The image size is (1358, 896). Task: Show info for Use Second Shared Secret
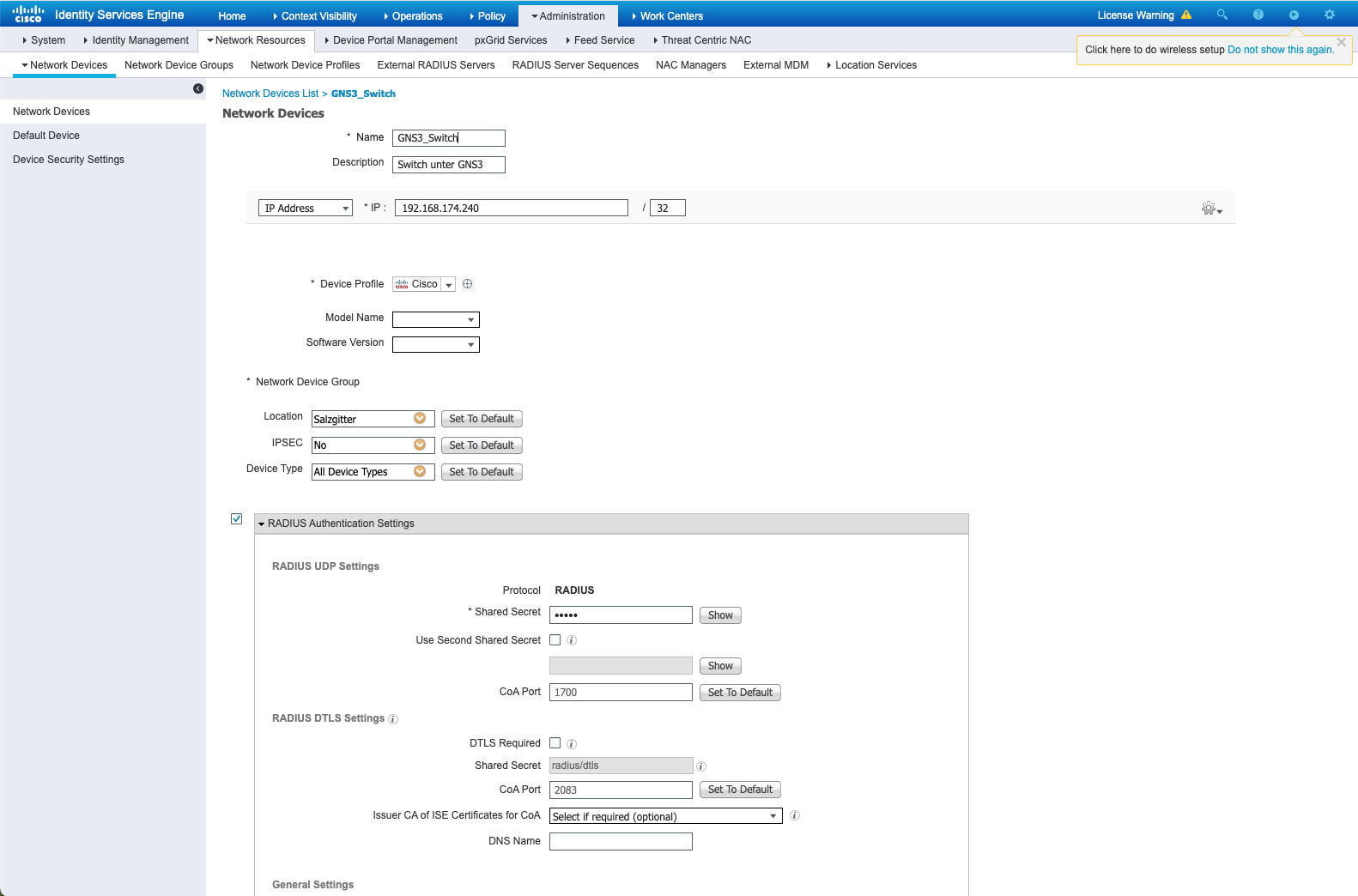[572, 640]
